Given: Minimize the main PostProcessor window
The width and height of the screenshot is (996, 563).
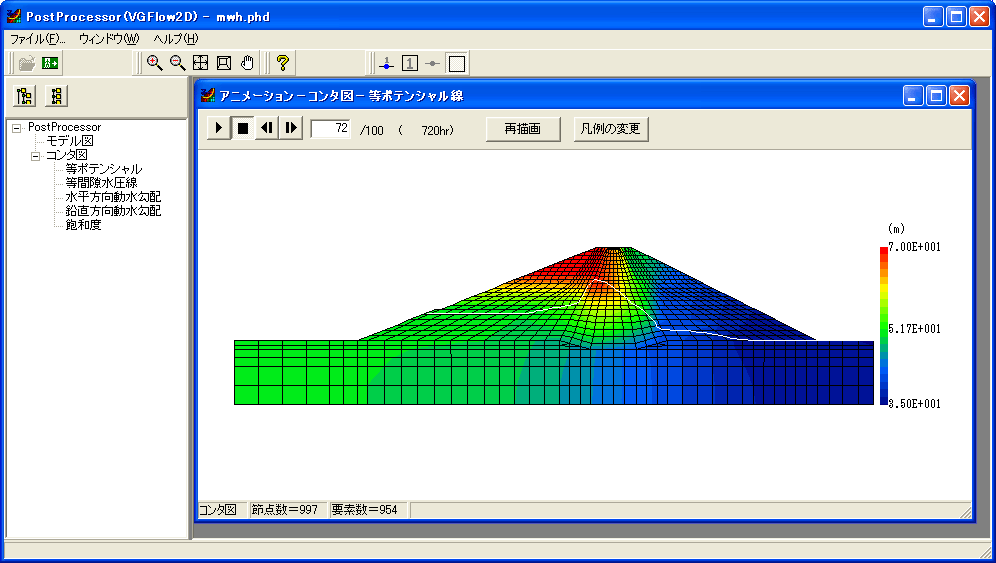Looking at the screenshot, I should tap(932, 17).
